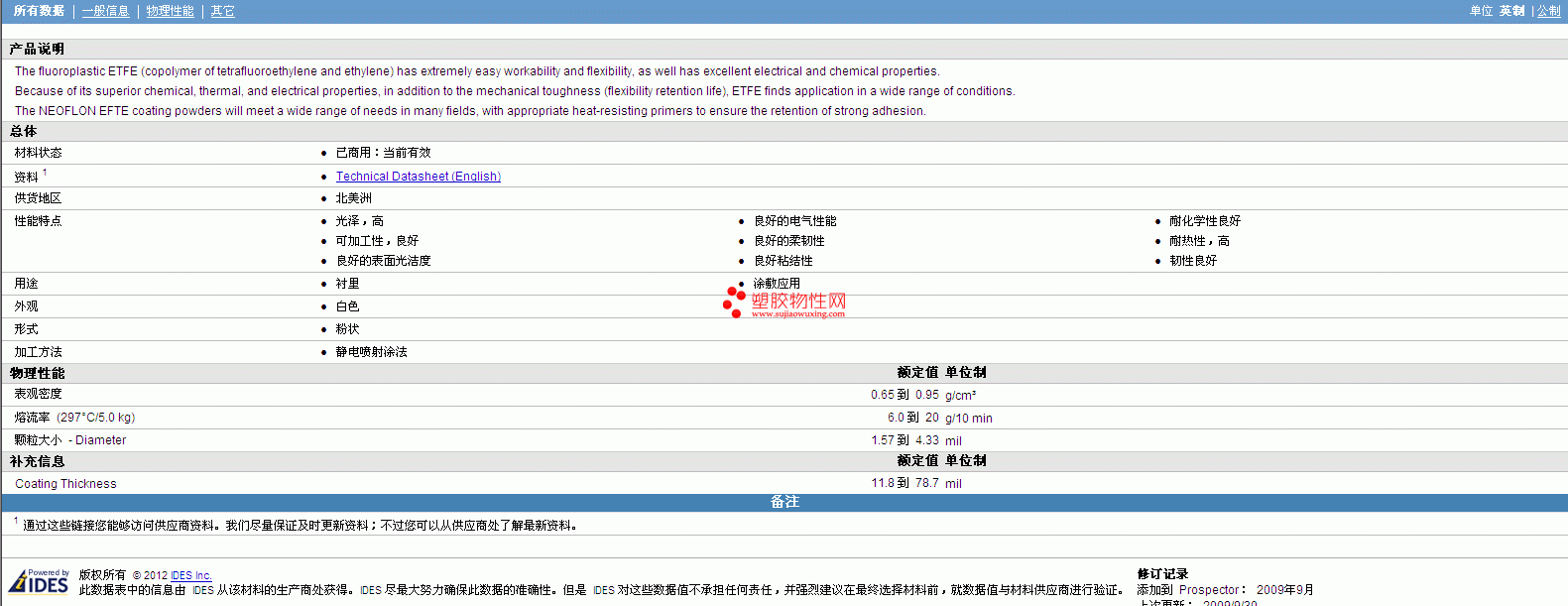The height and width of the screenshot is (606, 1568).
Task: Select the 所有数据 tab
Action: [x=39, y=11]
